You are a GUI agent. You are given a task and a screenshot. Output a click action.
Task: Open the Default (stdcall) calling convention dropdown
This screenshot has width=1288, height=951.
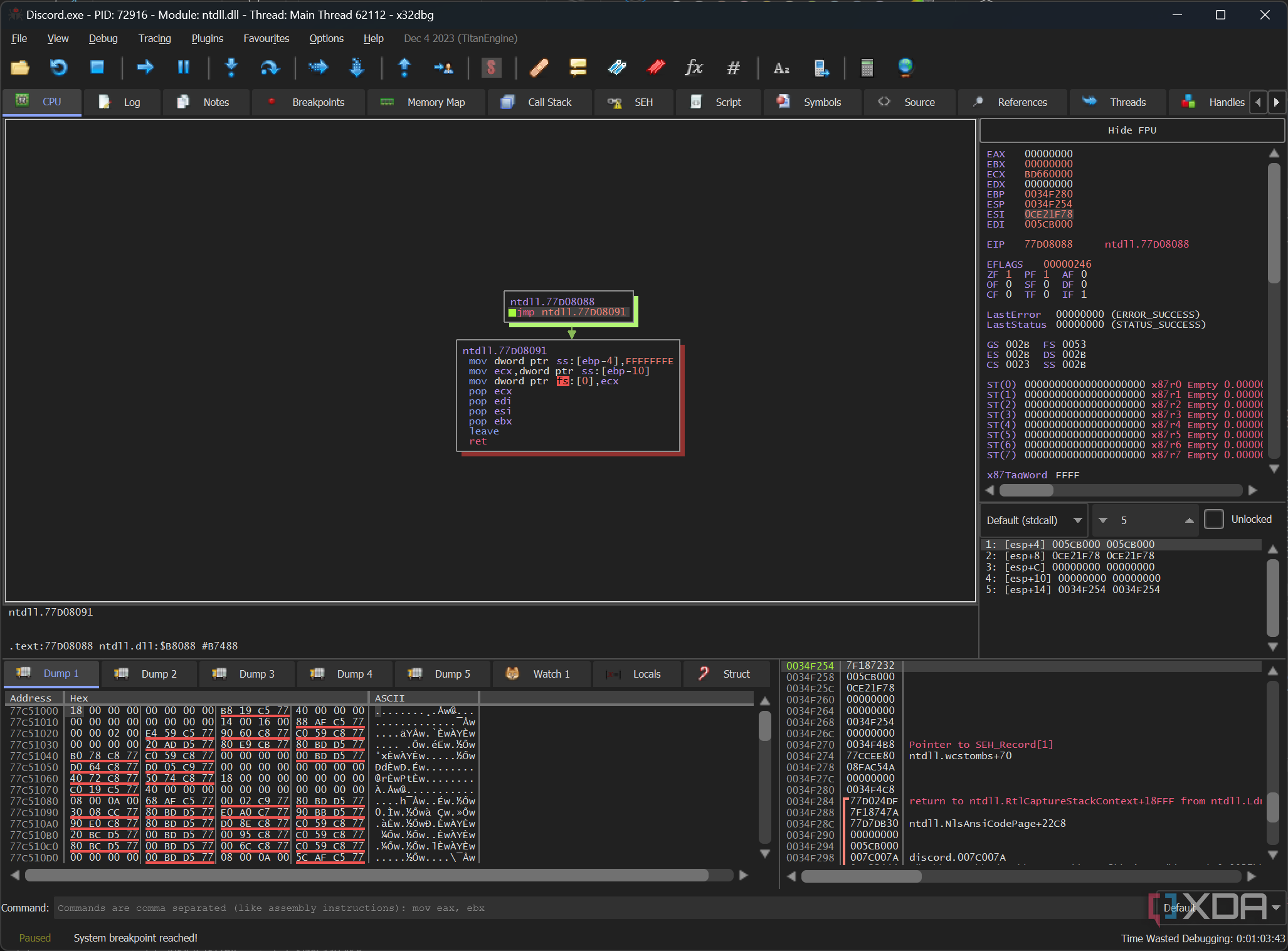(x=1034, y=520)
